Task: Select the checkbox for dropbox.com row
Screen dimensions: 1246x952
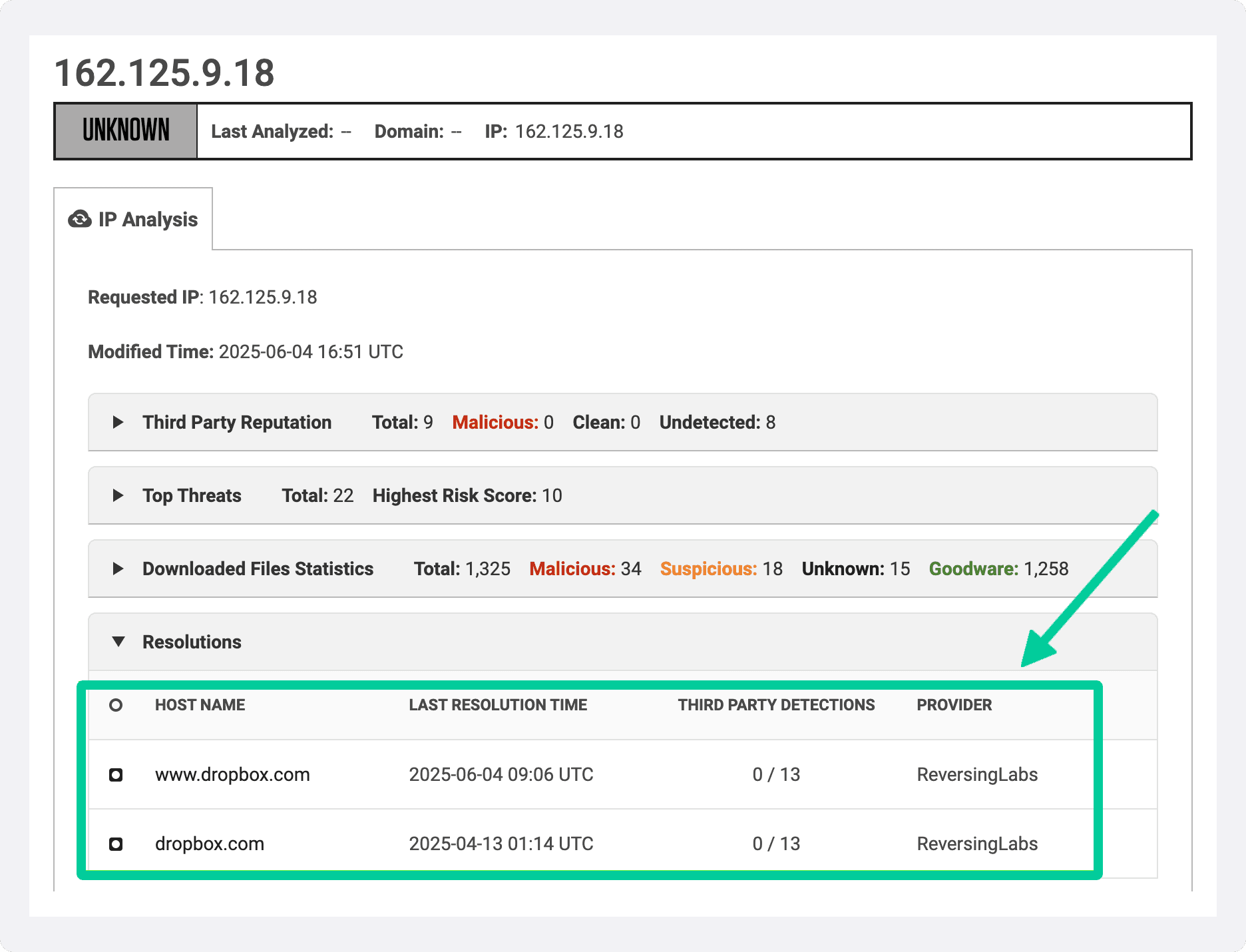Action: (116, 843)
